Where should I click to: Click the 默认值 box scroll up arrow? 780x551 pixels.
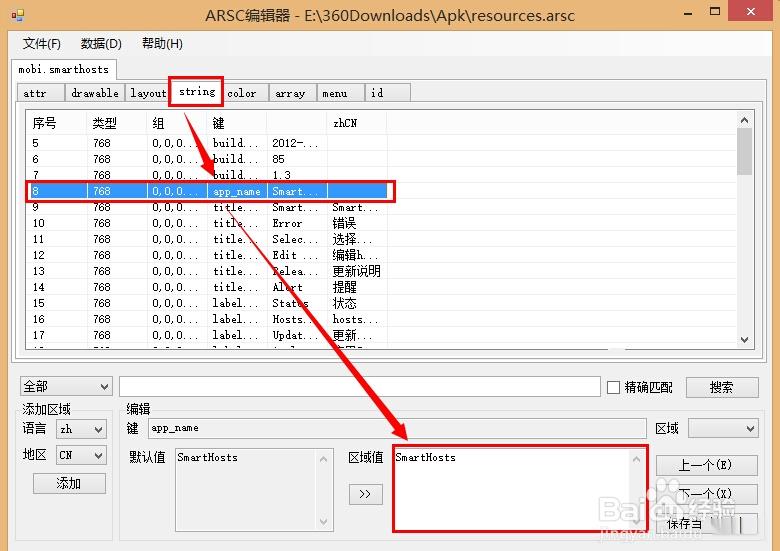pyautogui.click(x=324, y=459)
